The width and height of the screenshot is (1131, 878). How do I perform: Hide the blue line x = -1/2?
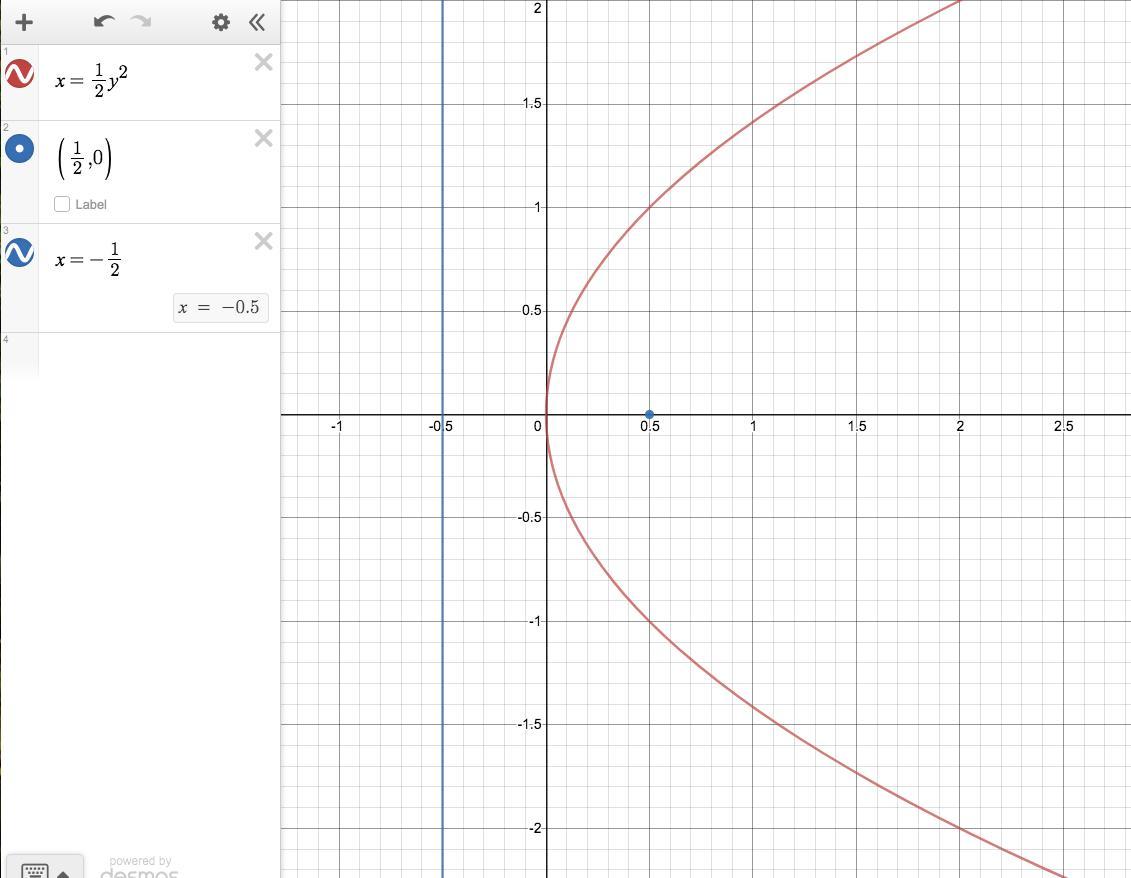point(19,253)
